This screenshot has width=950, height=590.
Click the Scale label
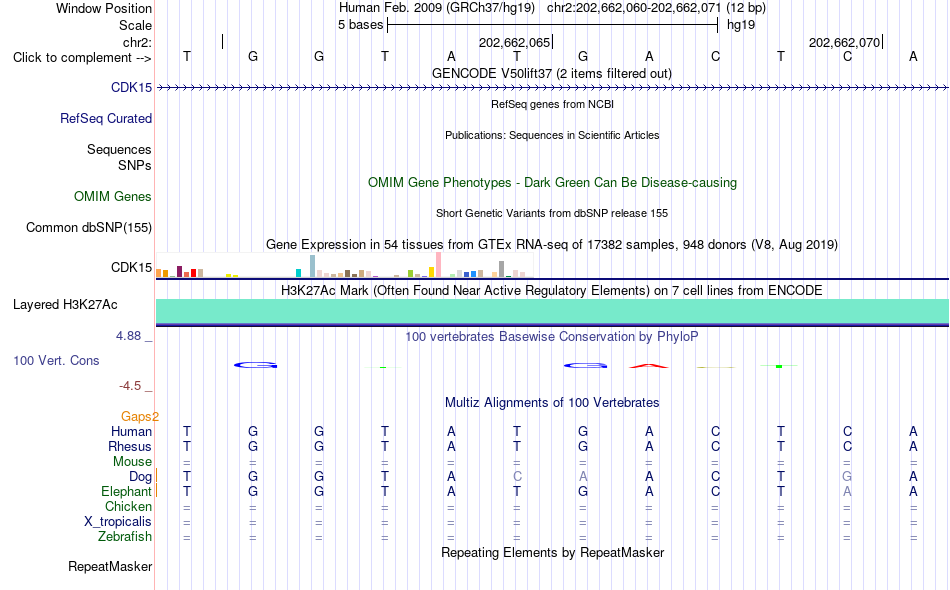pos(135,25)
